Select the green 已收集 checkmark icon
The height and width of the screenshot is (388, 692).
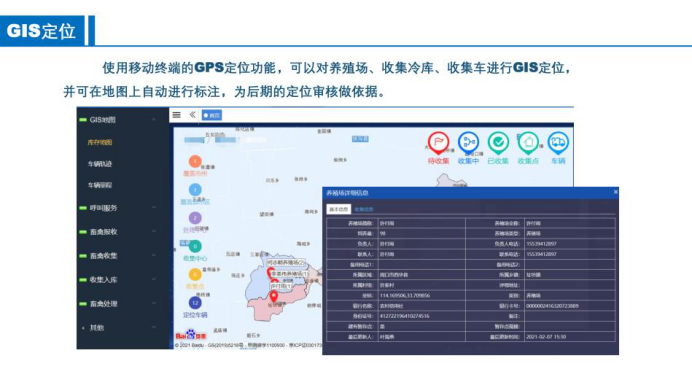(498, 143)
